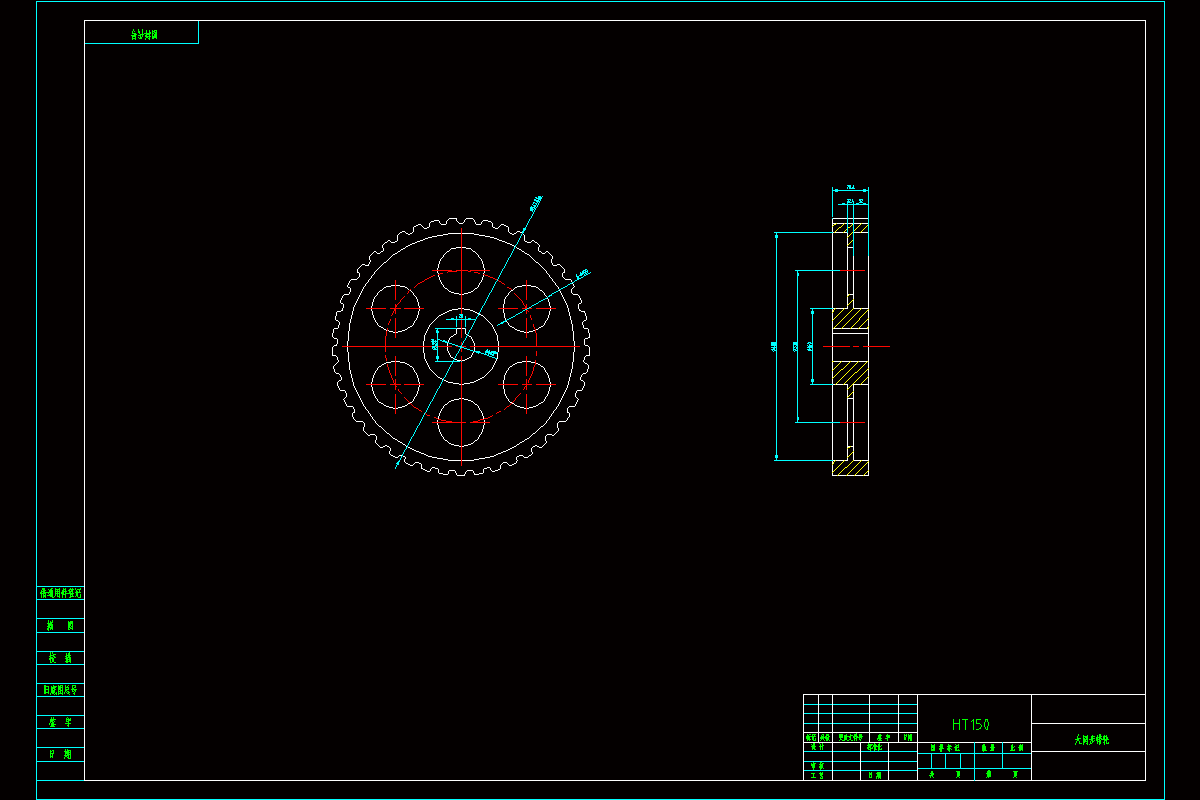Select the 旧底图总号 label
Image resolution: width=1200 pixels, height=800 pixels.
pyautogui.click(x=61, y=690)
